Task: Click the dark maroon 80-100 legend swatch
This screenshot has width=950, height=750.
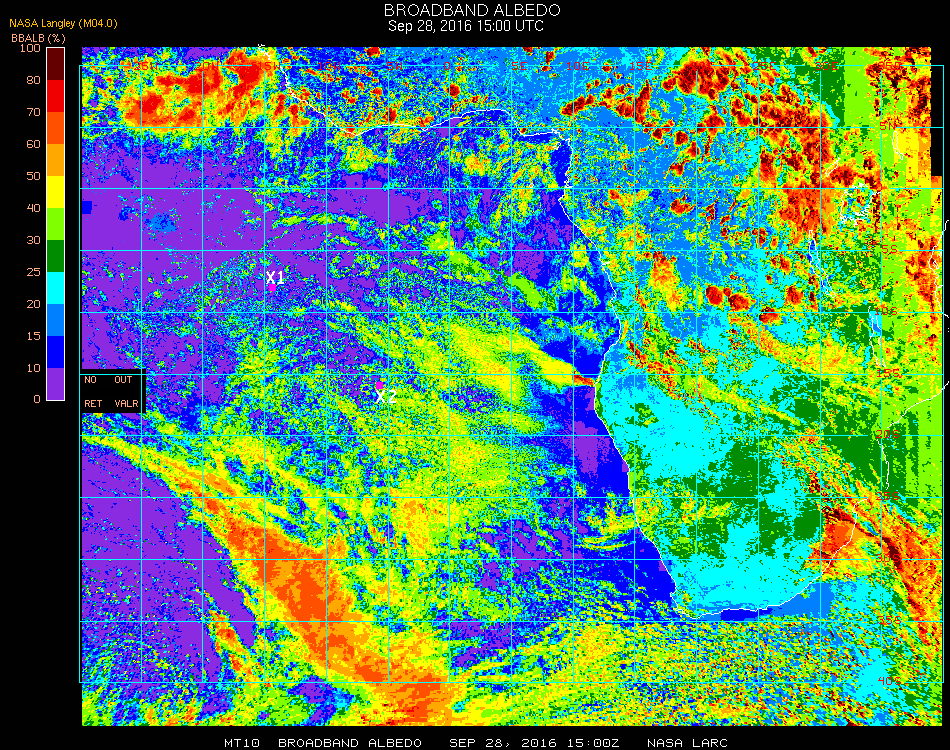Action: click(x=56, y=64)
